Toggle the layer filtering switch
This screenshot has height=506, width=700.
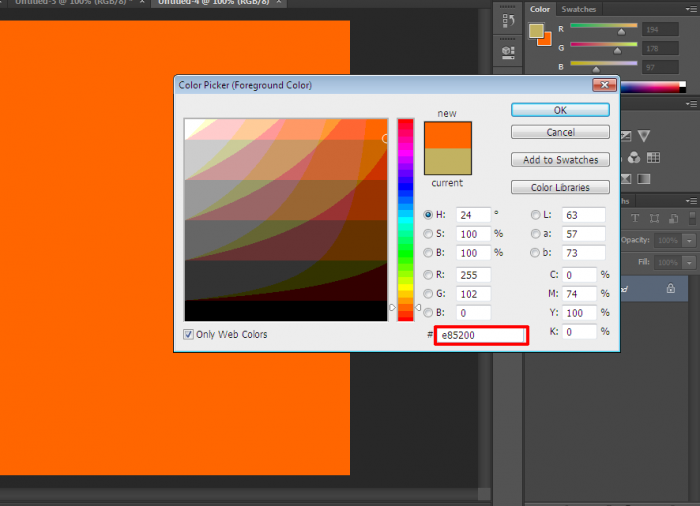[x=692, y=218]
